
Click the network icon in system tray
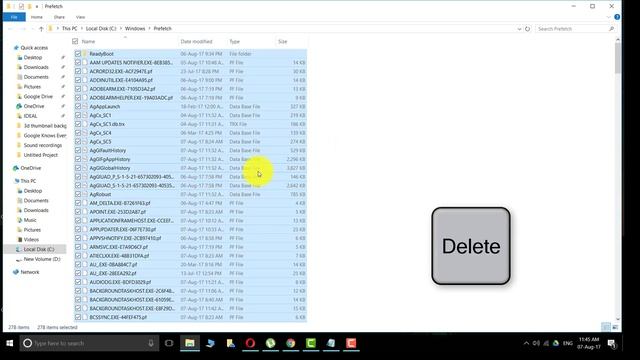click(x=546, y=343)
